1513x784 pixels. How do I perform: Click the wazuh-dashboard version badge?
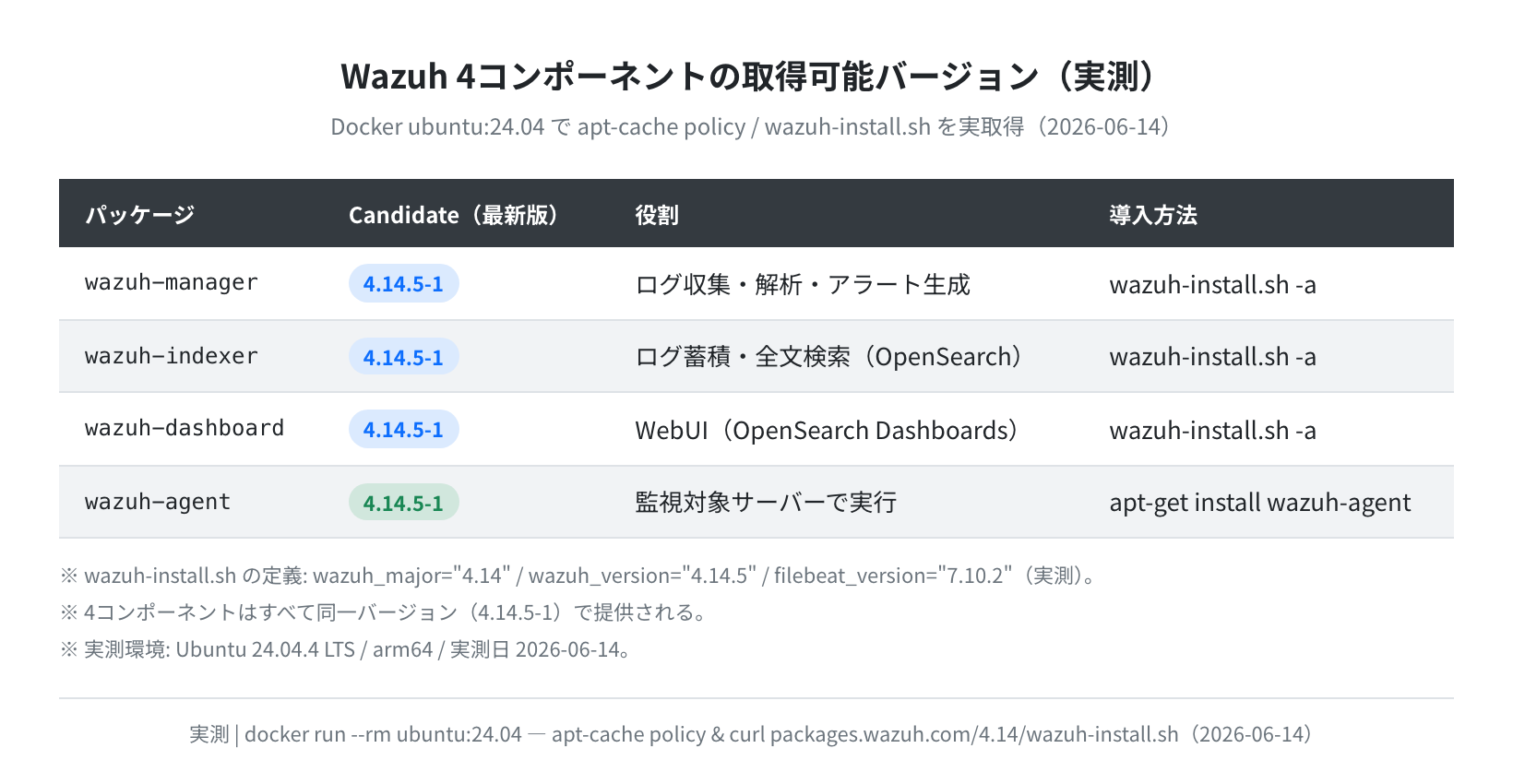[x=403, y=429]
